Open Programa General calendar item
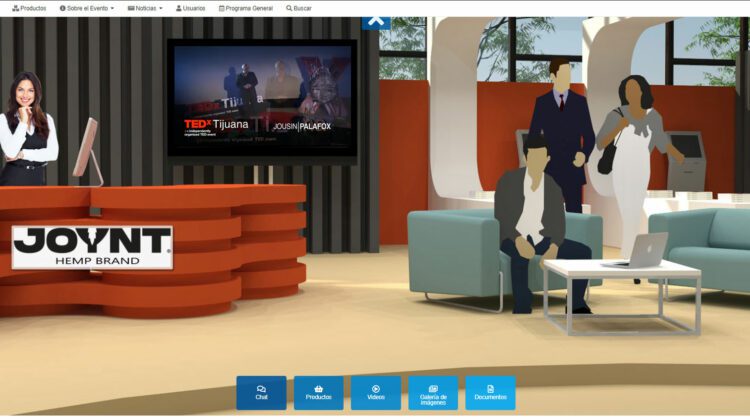Screen dimensions: 750x420 (x=245, y=8)
